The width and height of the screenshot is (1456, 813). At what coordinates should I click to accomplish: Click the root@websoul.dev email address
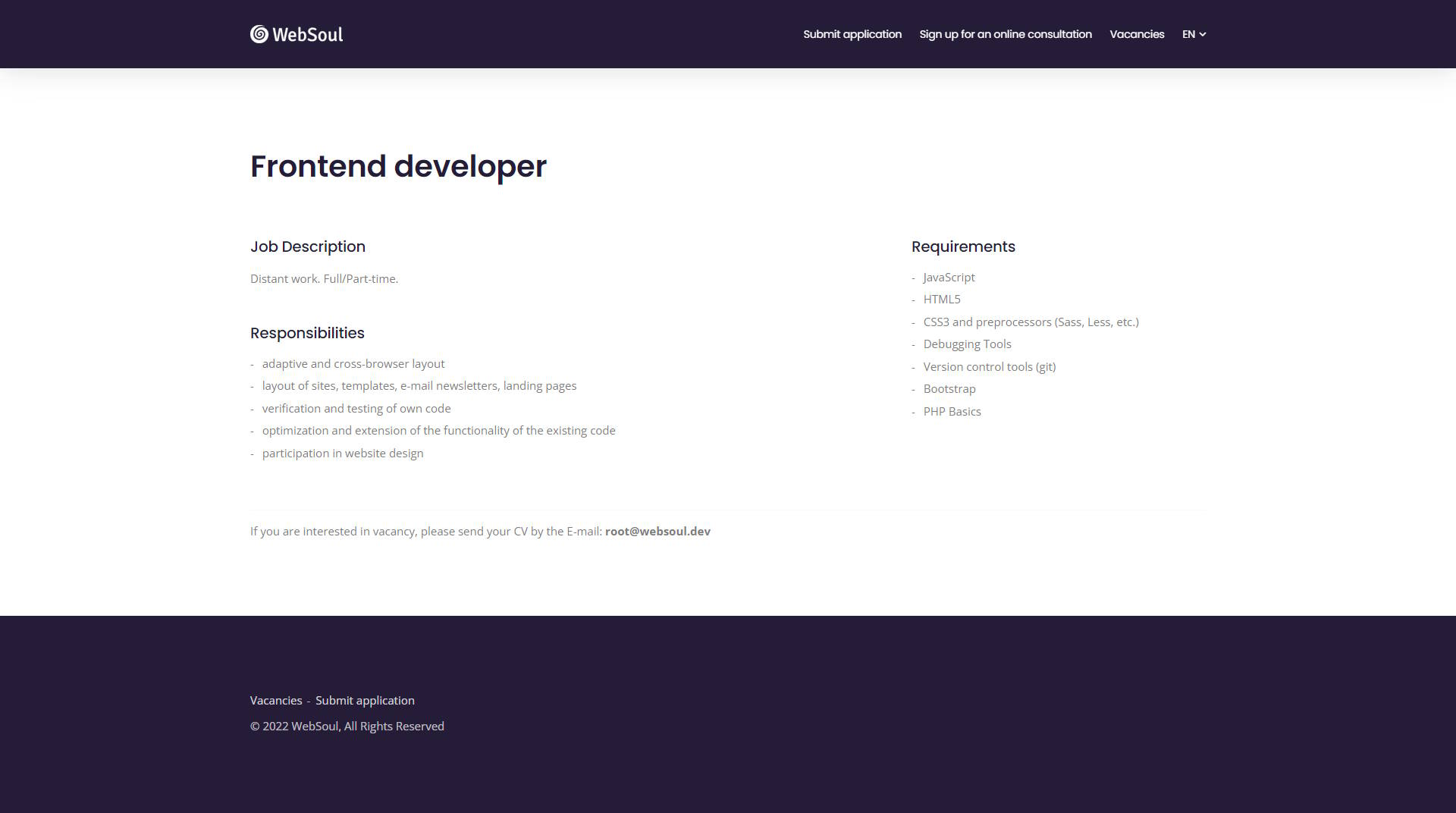point(657,531)
